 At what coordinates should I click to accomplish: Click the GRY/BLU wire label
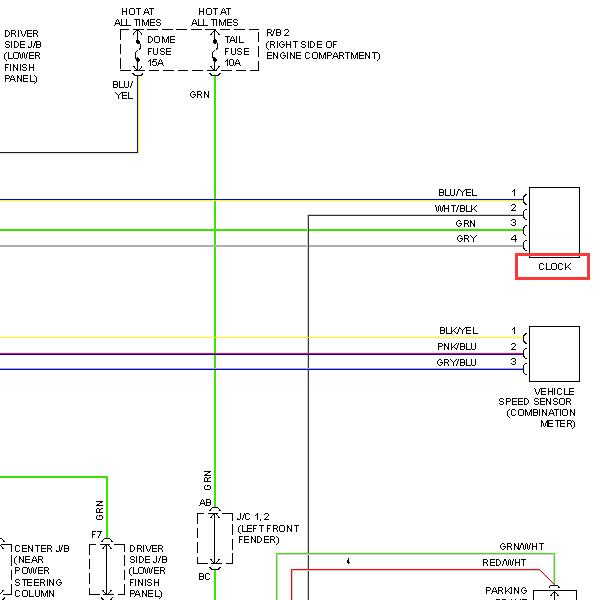coord(456,362)
